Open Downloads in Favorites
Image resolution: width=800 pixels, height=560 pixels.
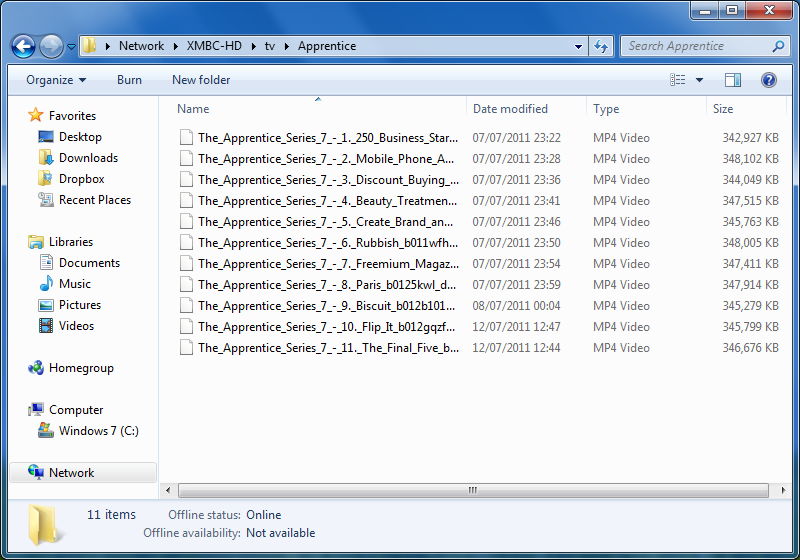tap(88, 158)
